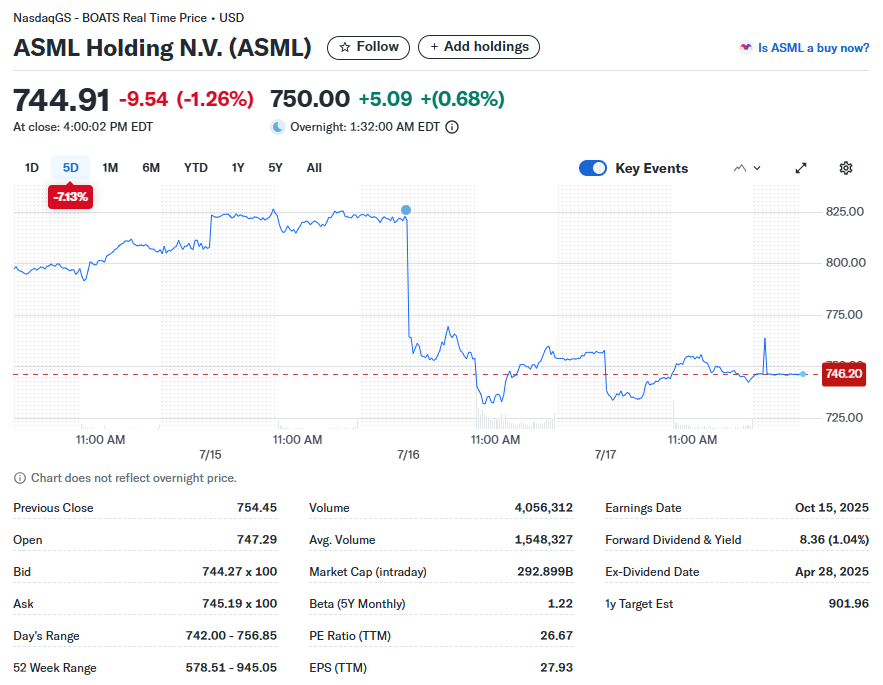The width and height of the screenshot is (883, 685).
Task: Expand chart to full screen
Action: coord(801,168)
